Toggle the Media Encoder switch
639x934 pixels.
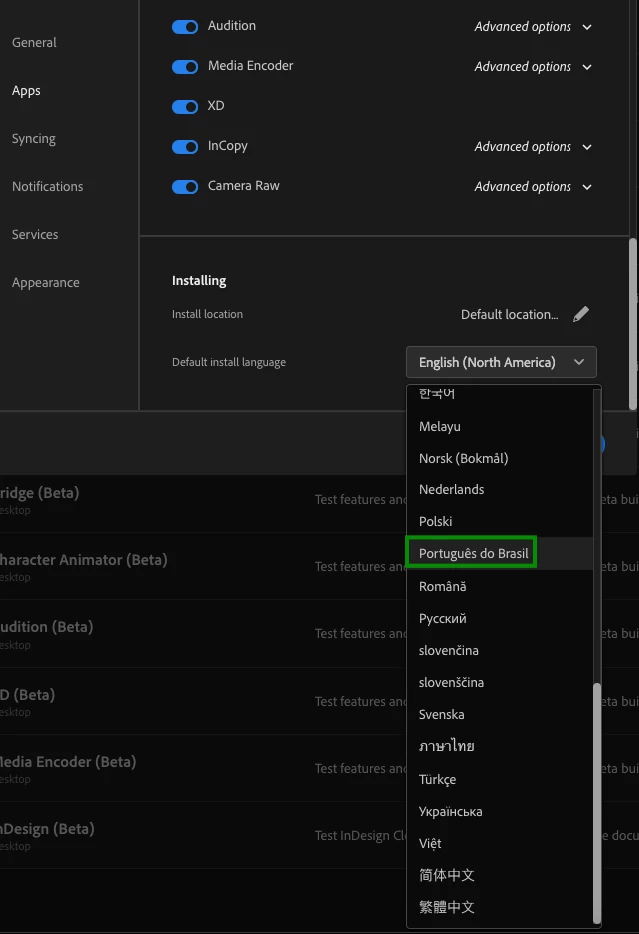[185, 67]
